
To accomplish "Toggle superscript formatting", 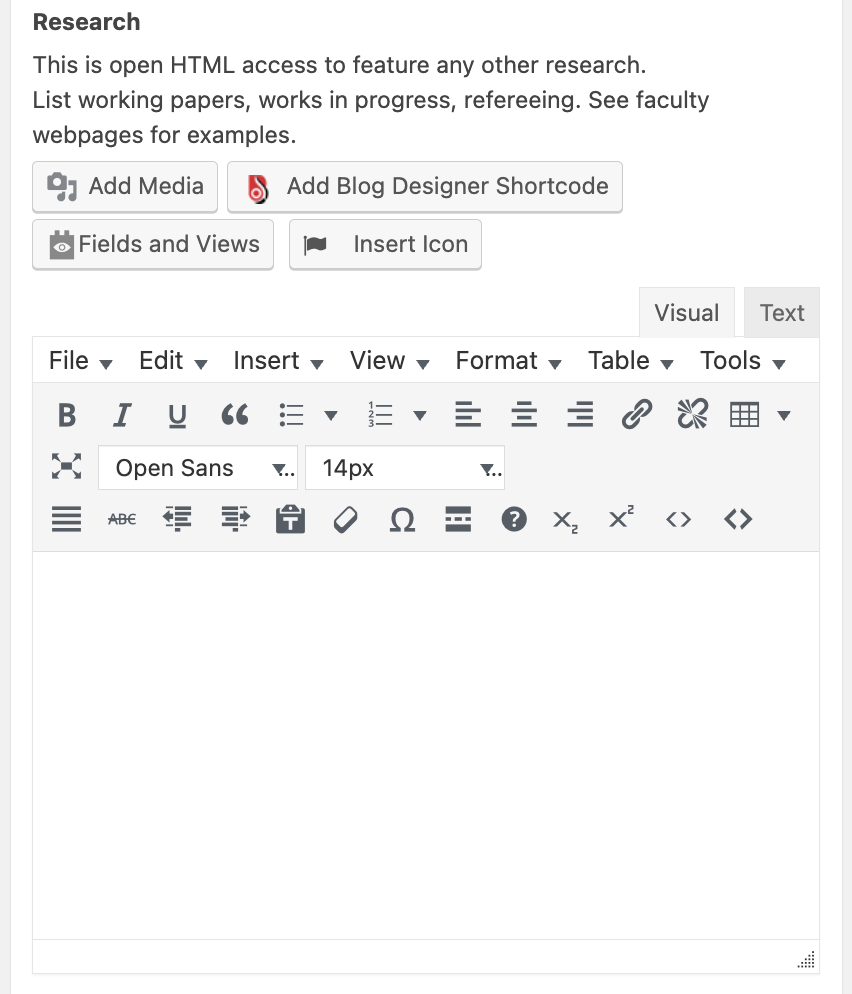I will click(621, 519).
